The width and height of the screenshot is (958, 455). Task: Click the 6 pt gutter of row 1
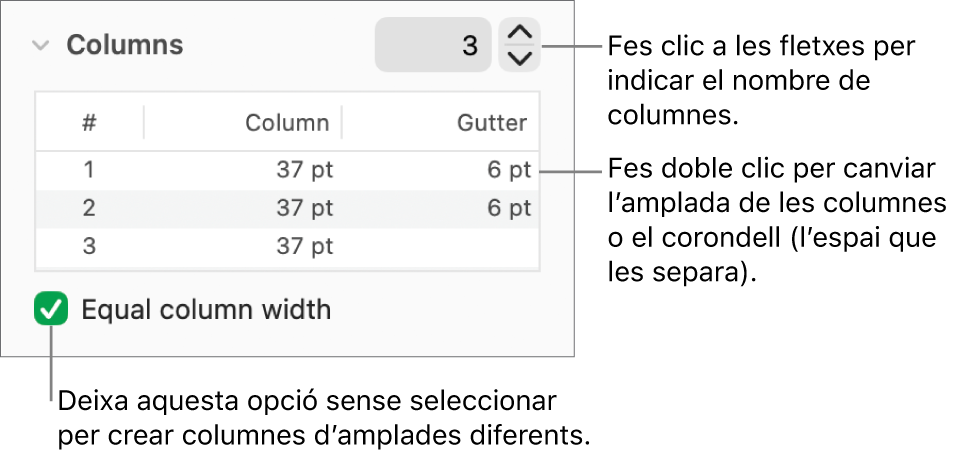pyautogui.click(x=509, y=170)
